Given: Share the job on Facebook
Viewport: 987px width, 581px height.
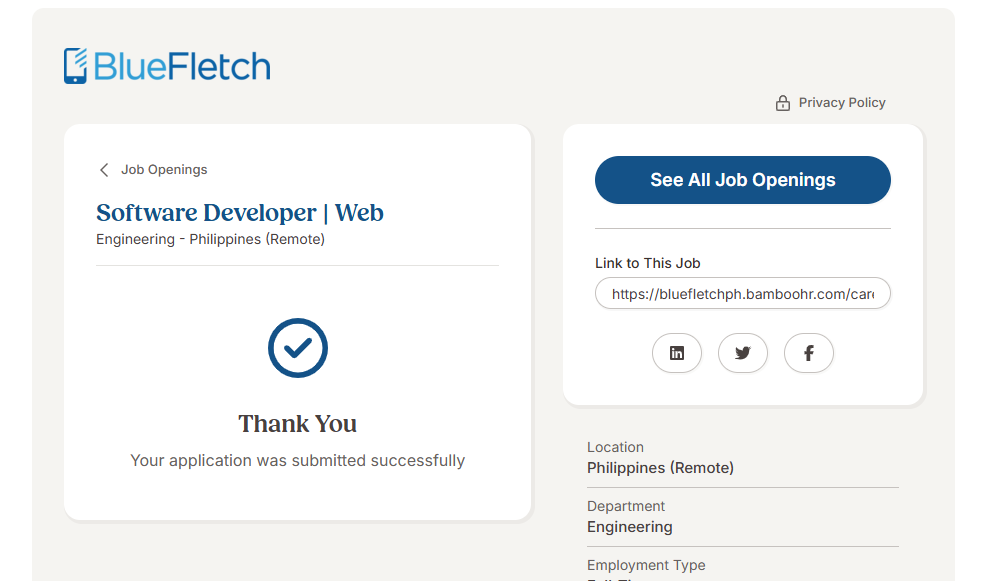Looking at the screenshot, I should tap(809, 353).
